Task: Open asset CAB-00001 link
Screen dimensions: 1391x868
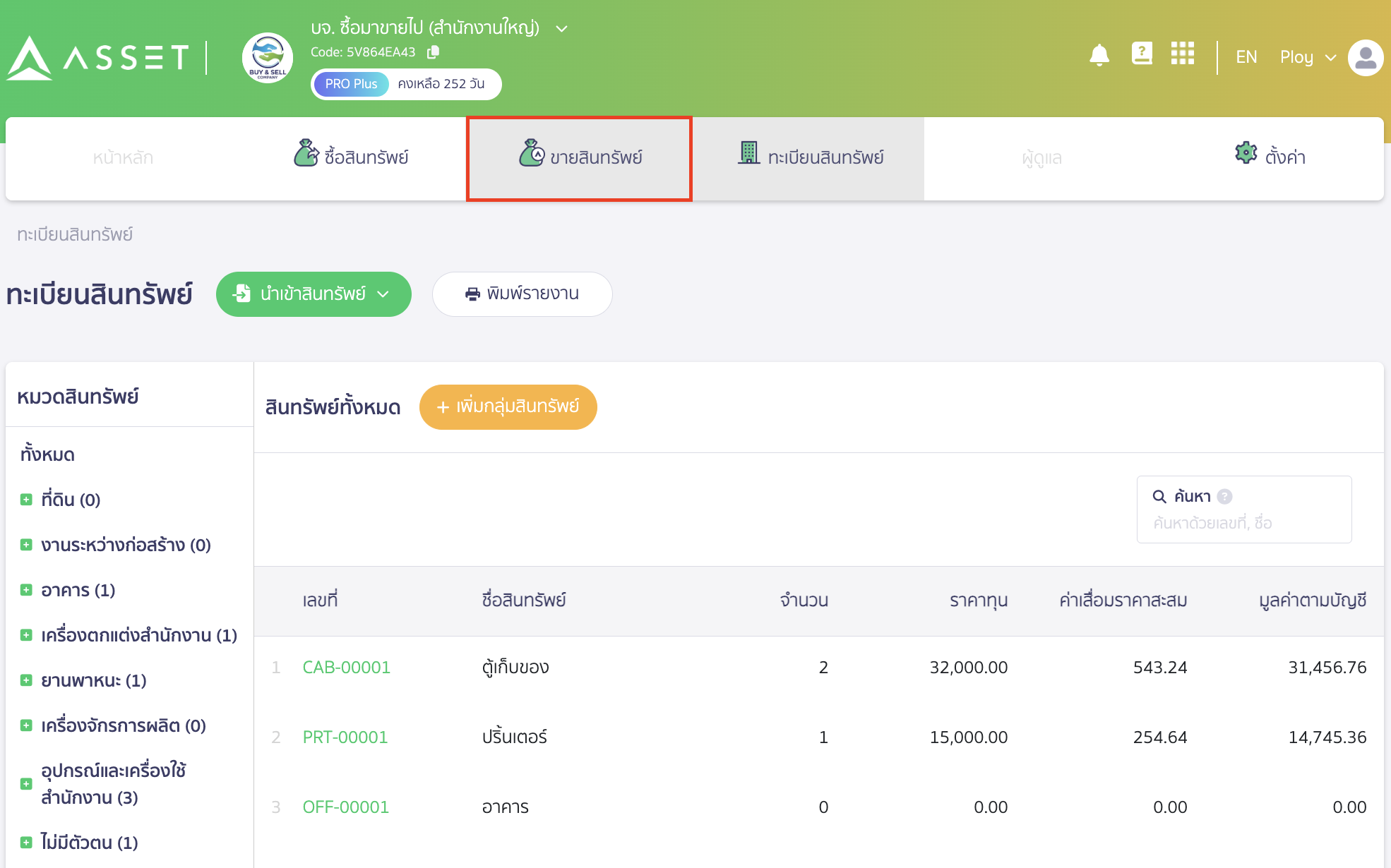Action: 345,666
